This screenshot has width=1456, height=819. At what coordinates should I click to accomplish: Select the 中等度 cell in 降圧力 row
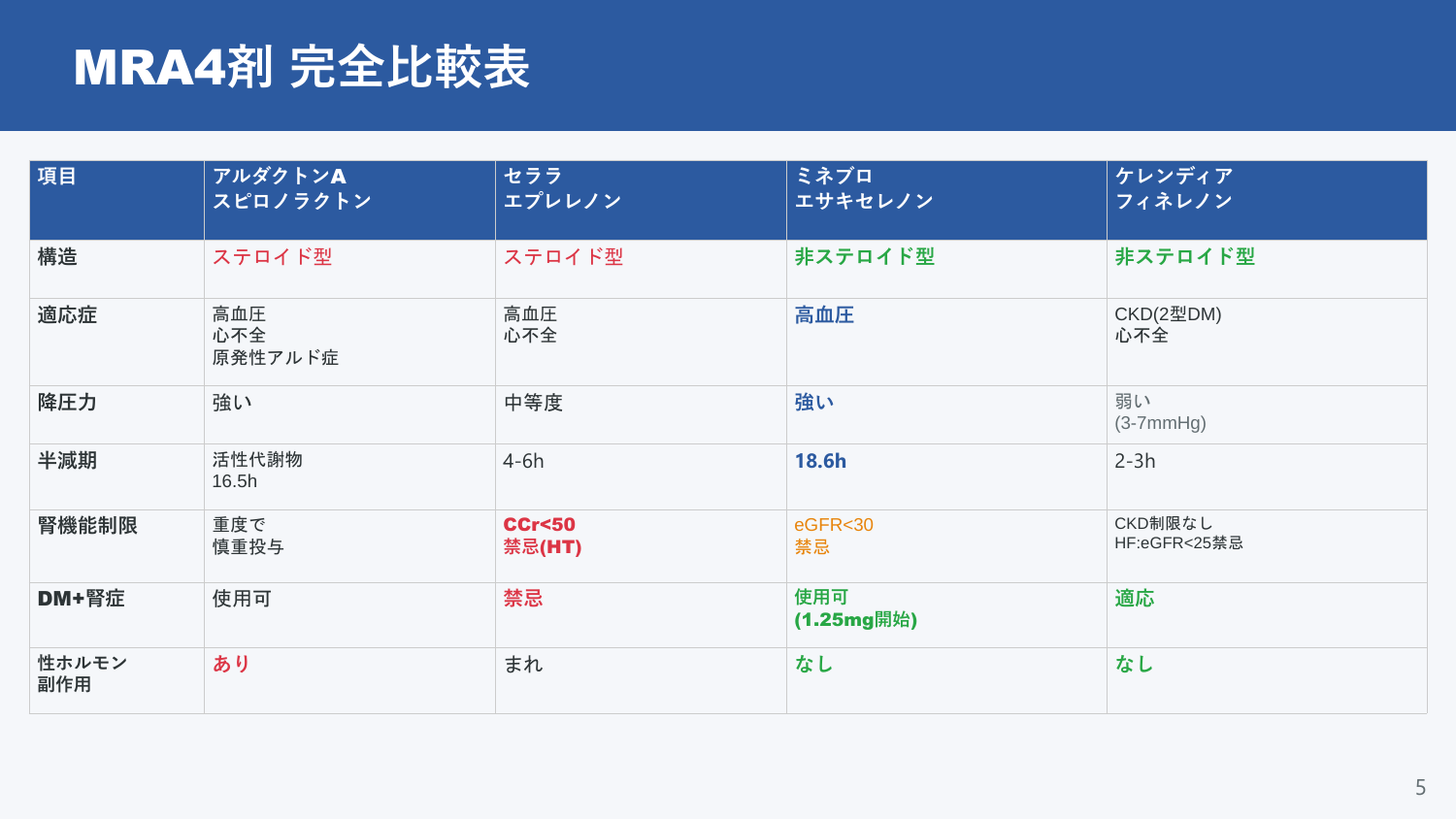click(641, 414)
